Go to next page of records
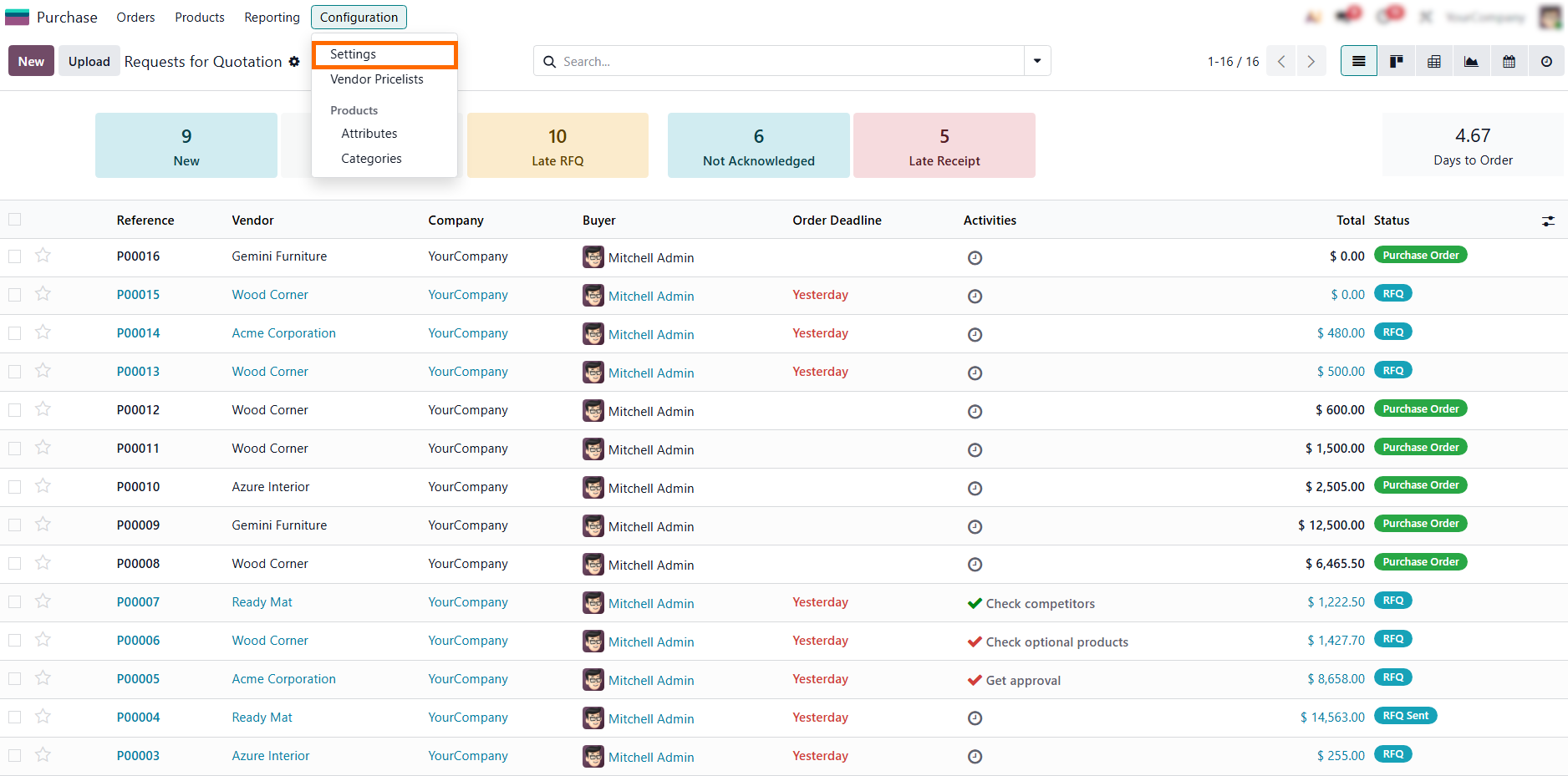The width and height of the screenshot is (1568, 776). (1311, 61)
